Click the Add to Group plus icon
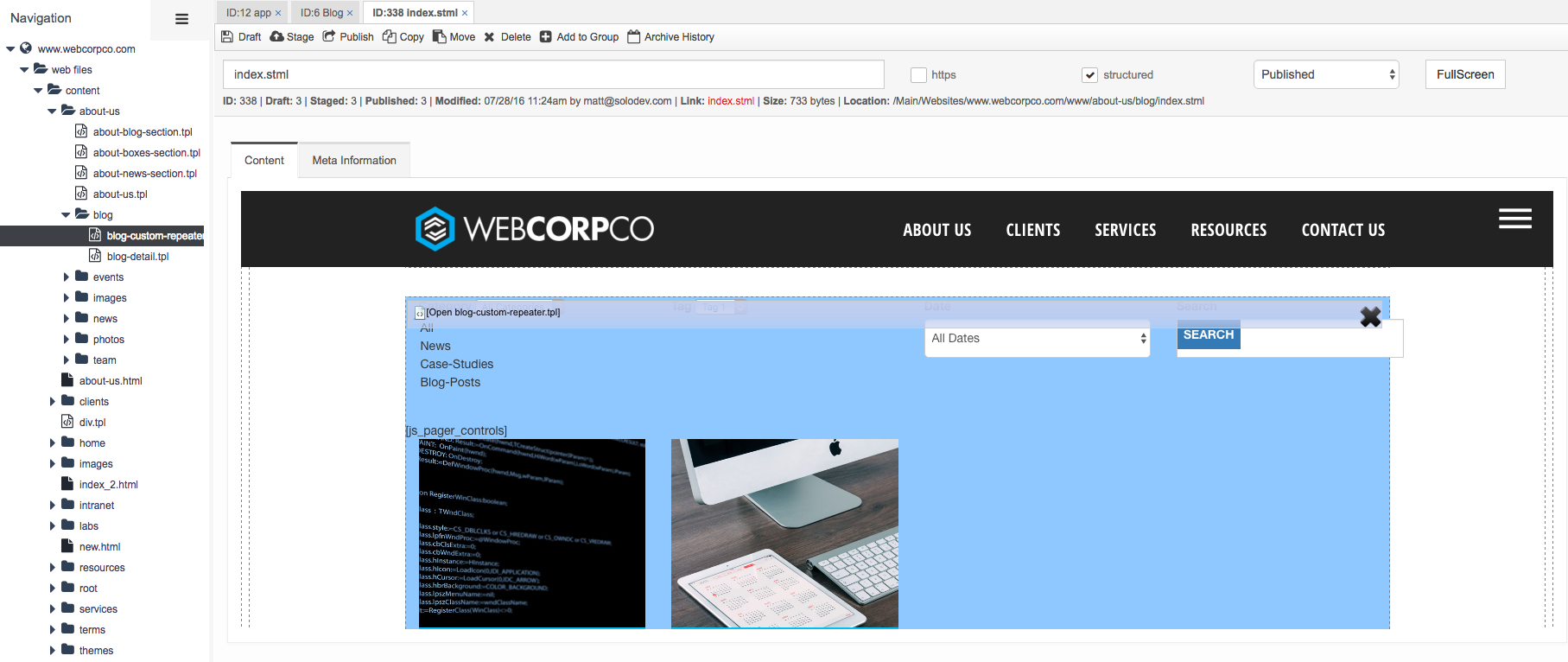The image size is (1568, 662). coord(546,36)
